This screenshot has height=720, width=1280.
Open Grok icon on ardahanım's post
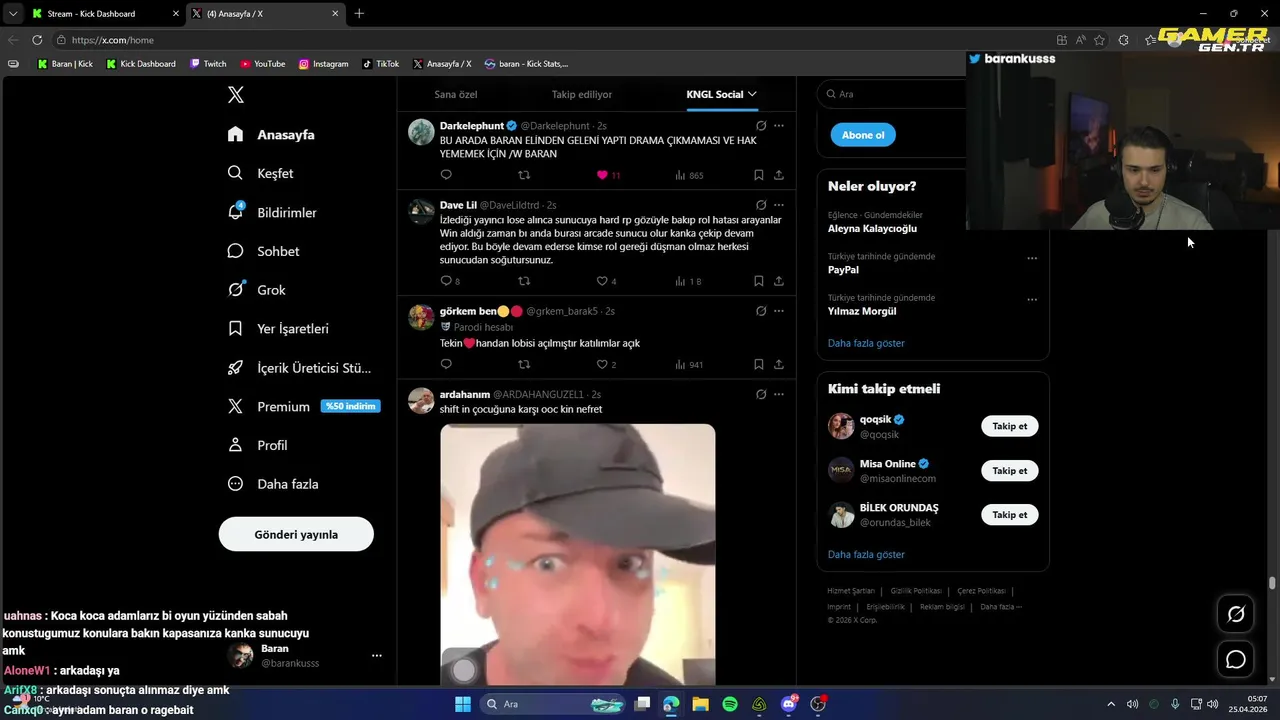pyautogui.click(x=761, y=394)
